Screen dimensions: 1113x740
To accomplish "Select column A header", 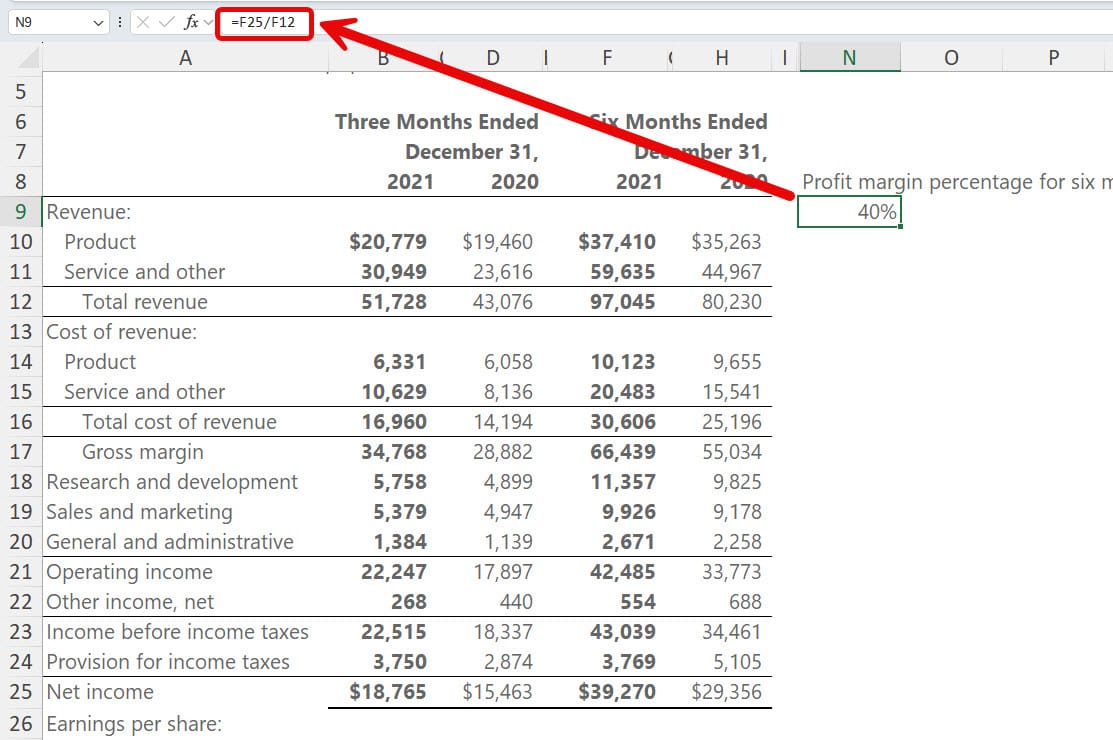I will point(185,58).
